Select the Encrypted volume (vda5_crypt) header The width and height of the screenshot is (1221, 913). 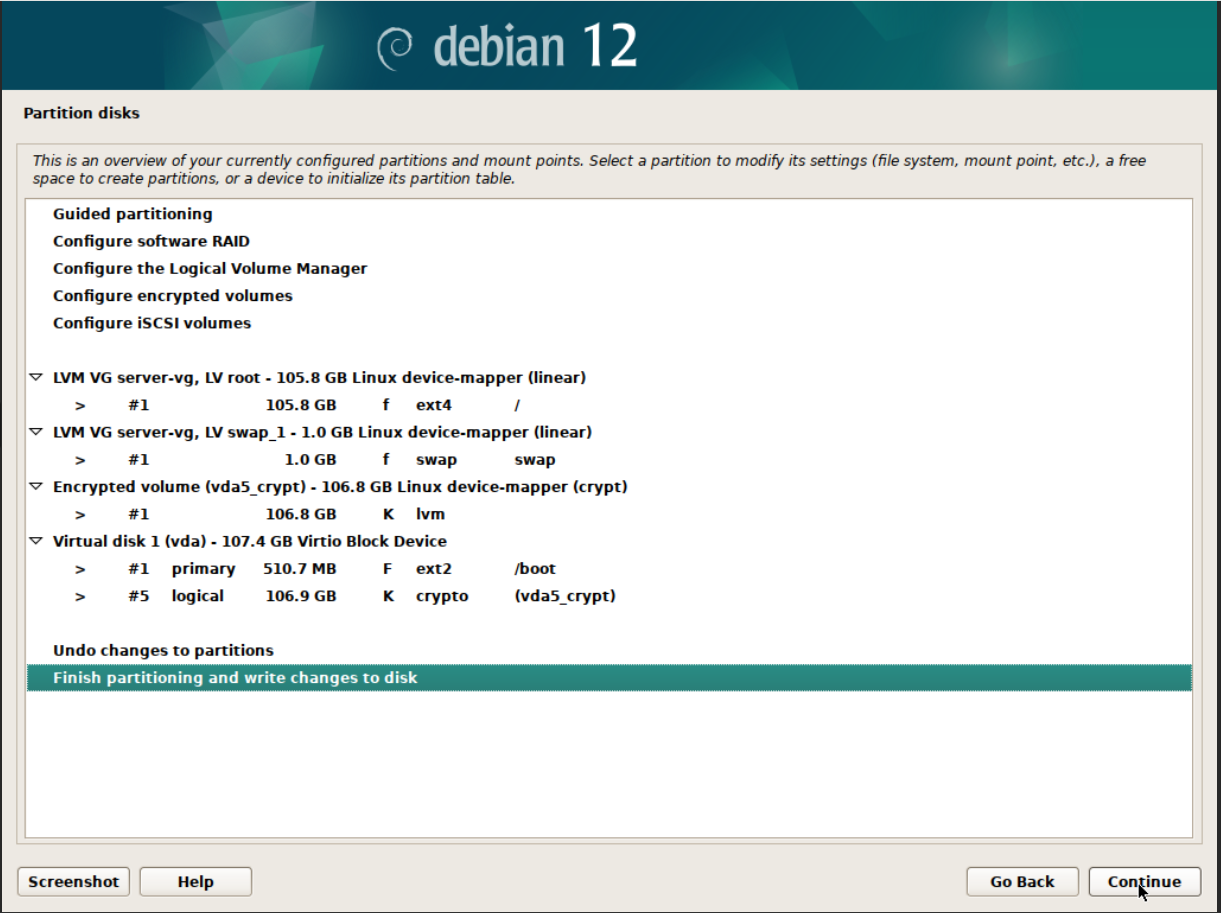click(x=609, y=487)
